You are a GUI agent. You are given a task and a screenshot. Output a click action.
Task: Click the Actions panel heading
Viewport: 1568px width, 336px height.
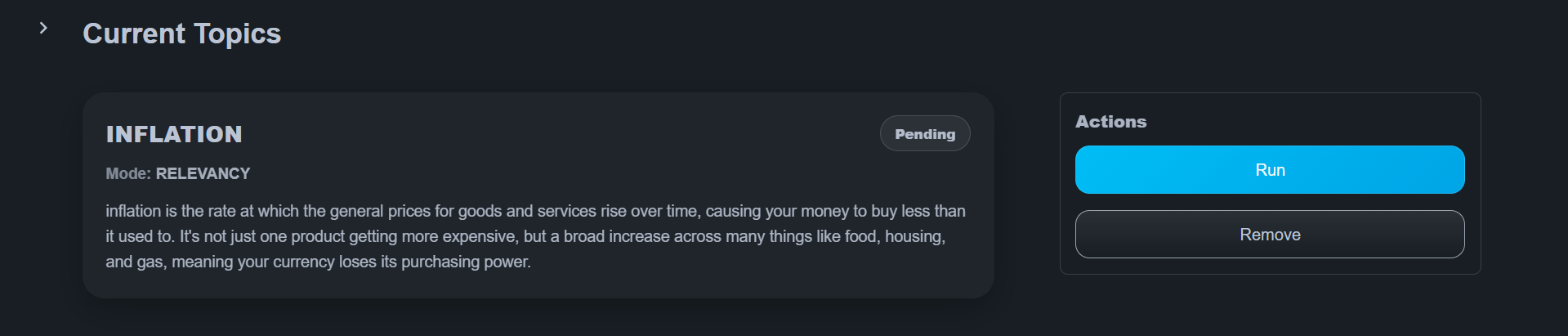[1110, 122]
